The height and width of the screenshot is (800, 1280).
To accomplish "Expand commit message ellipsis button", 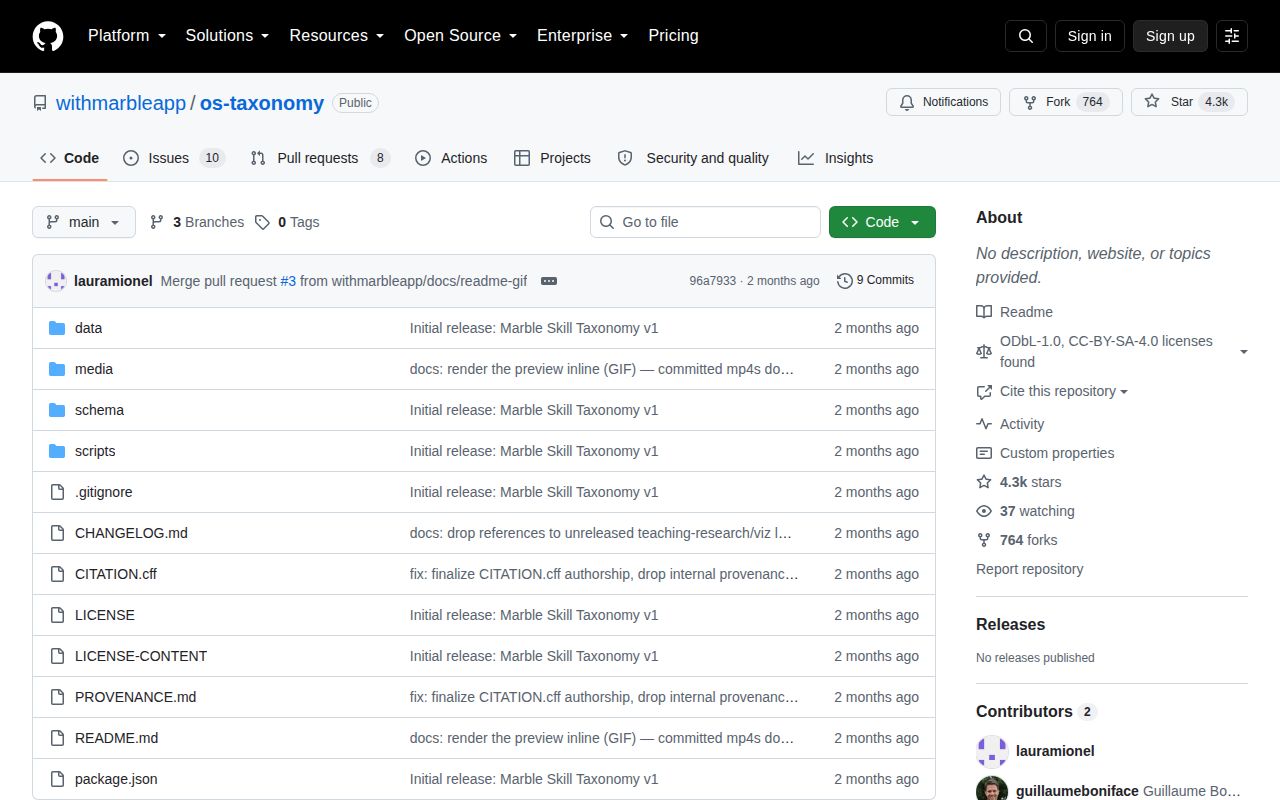I will tap(549, 281).
